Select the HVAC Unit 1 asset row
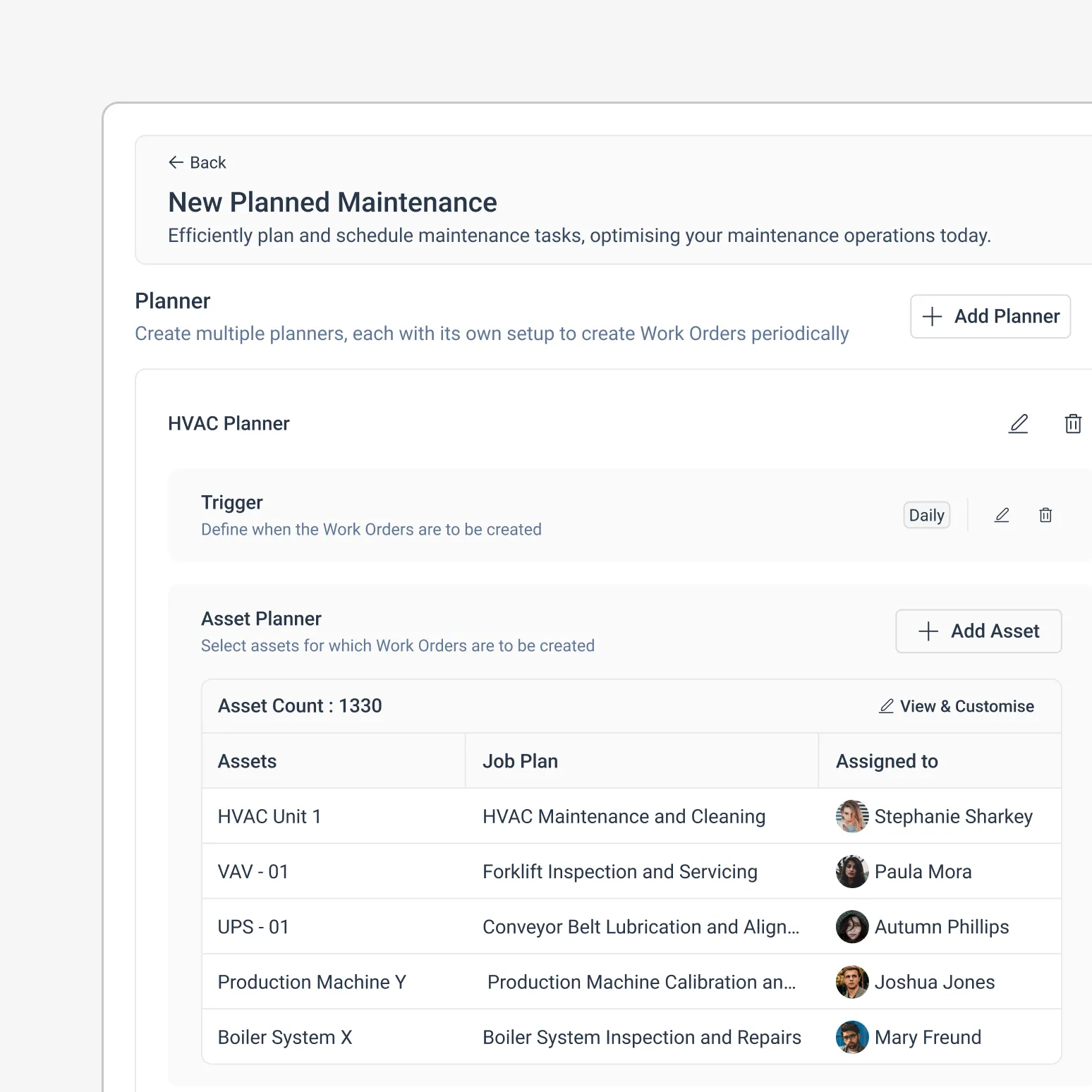 coord(269,816)
